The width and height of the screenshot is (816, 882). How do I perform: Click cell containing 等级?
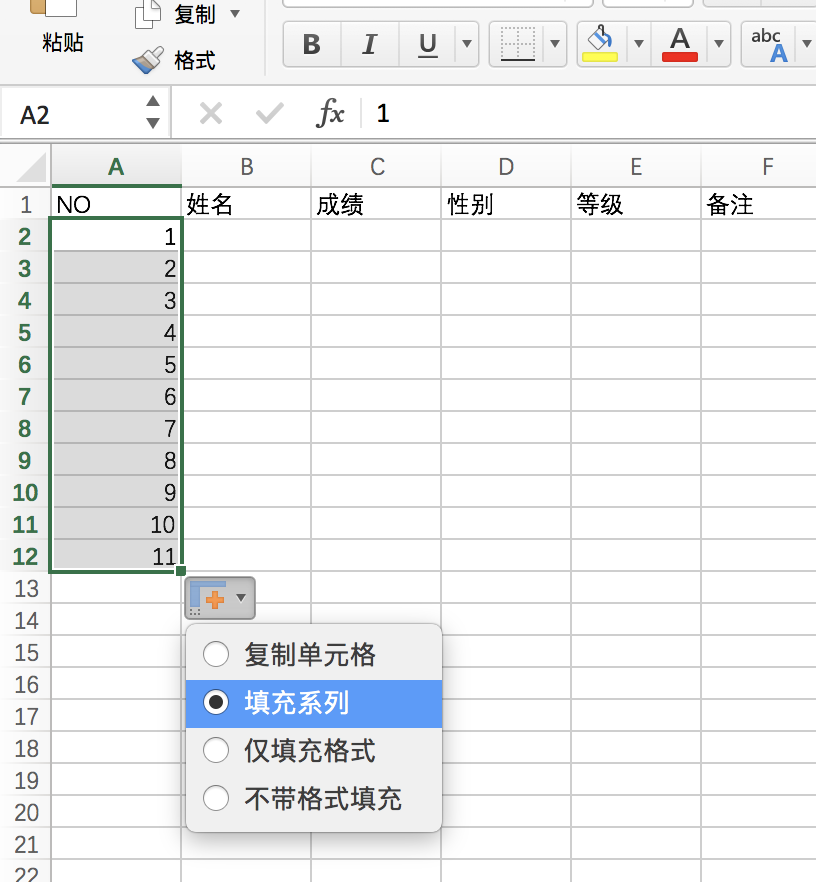point(635,204)
